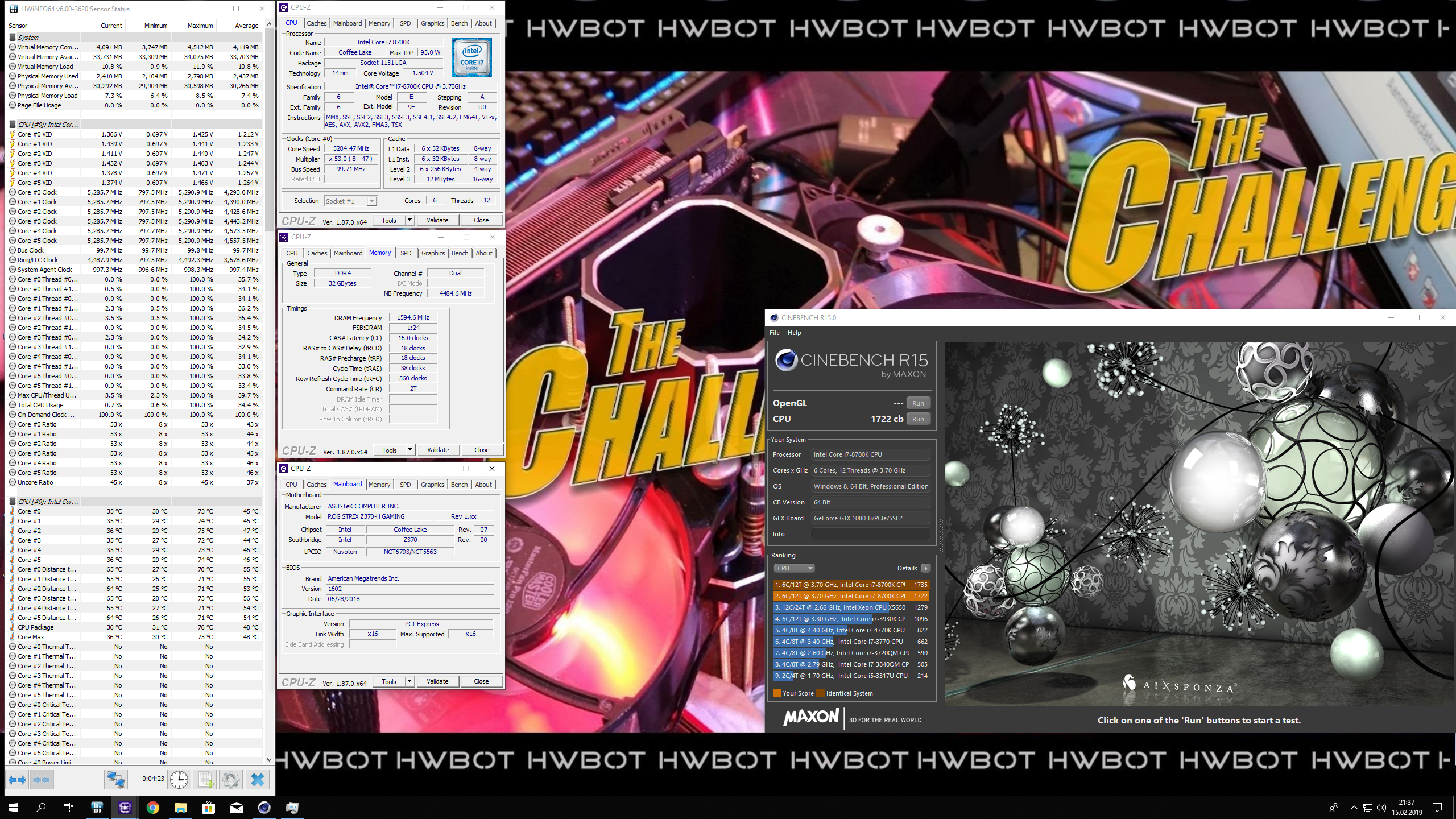1456x819 pixels.
Task: Select the Total CPU Usage row in HWiNFO
Action: [134, 405]
